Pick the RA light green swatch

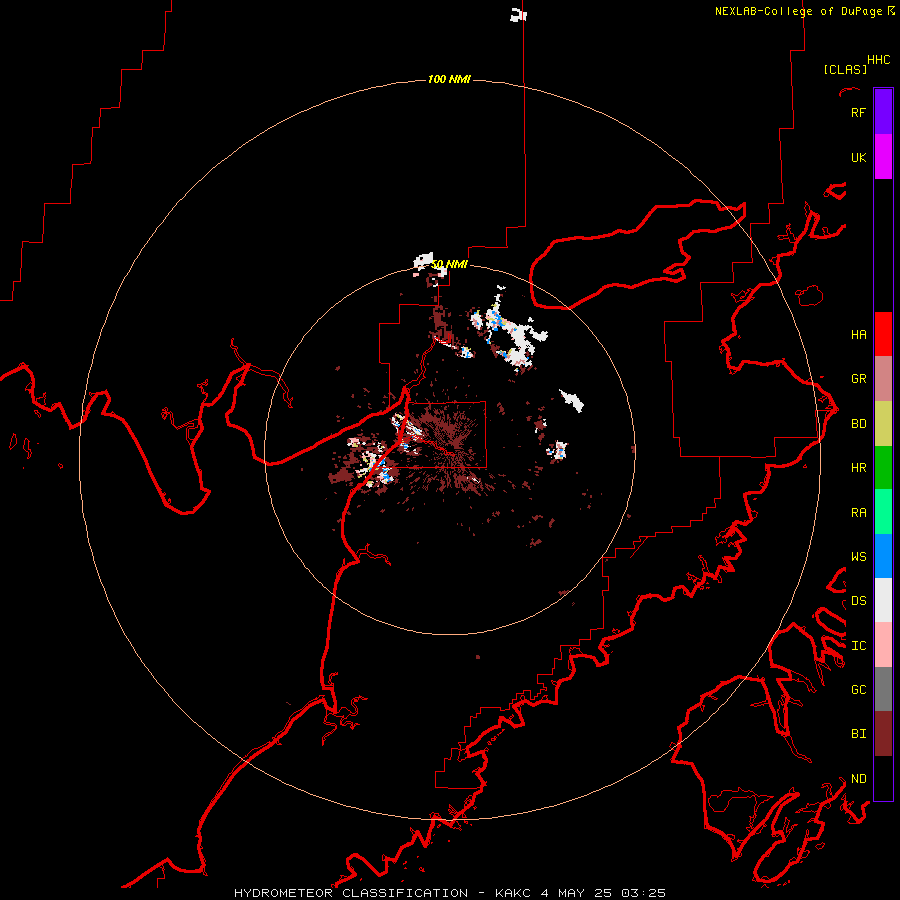click(x=883, y=512)
